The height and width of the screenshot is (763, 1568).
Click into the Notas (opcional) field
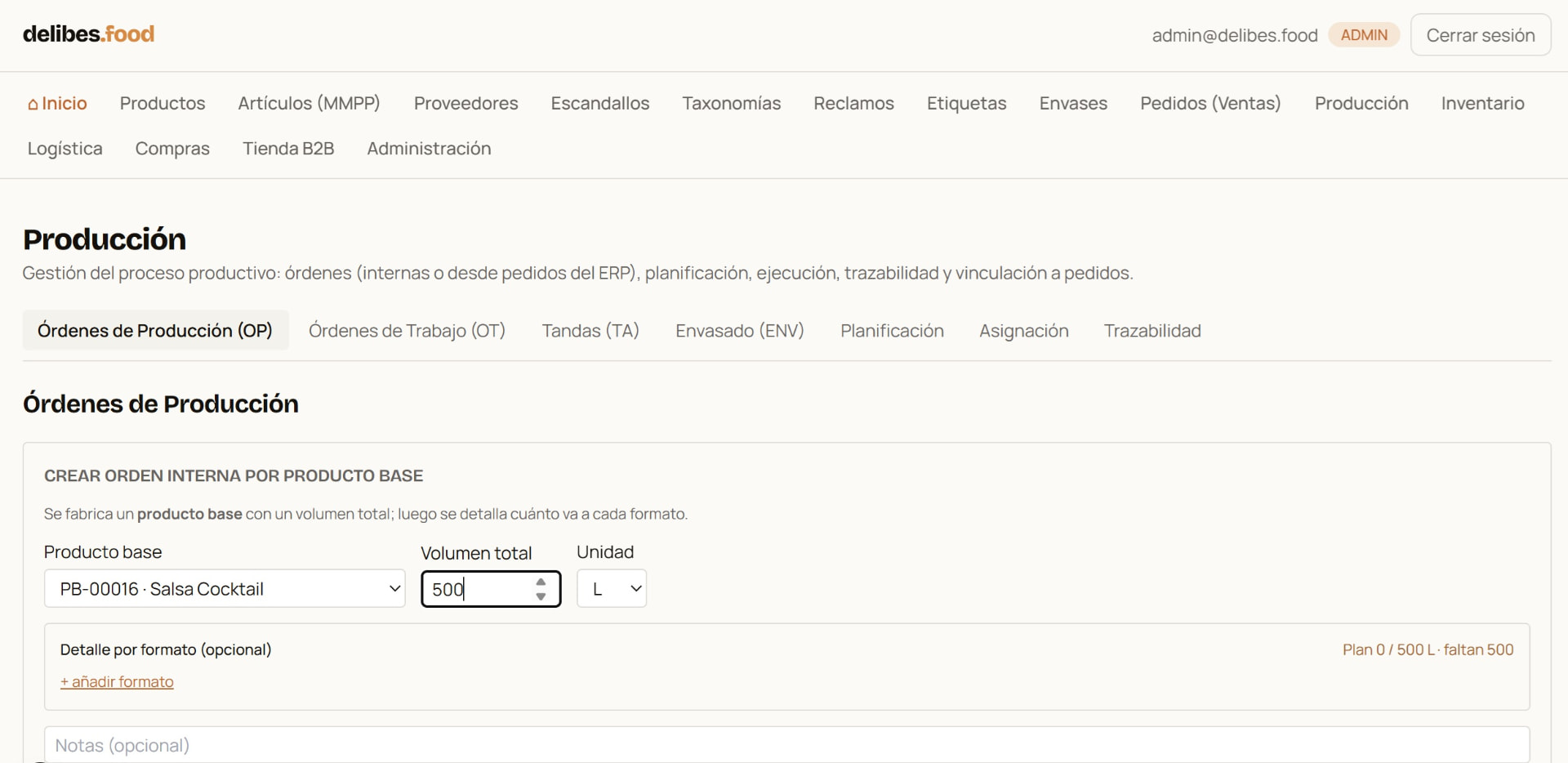click(786, 744)
